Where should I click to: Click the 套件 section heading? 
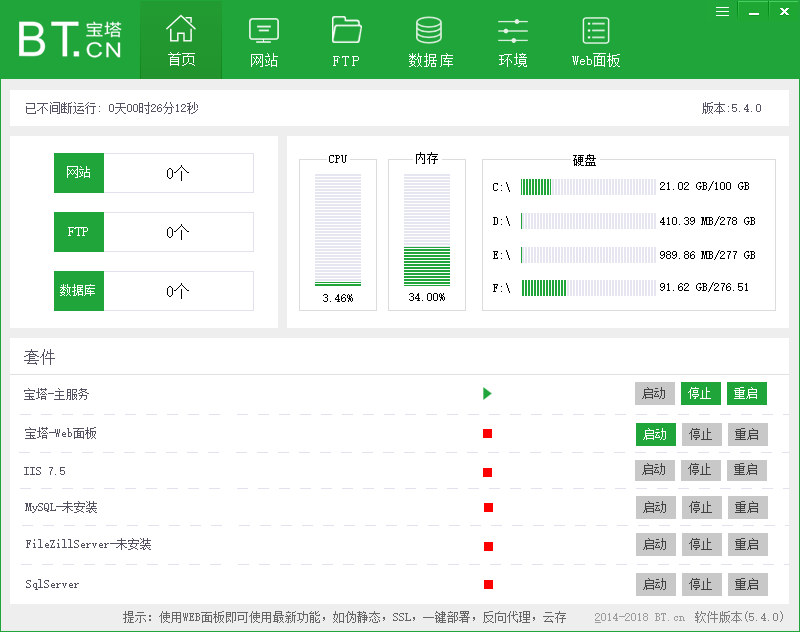click(39, 357)
